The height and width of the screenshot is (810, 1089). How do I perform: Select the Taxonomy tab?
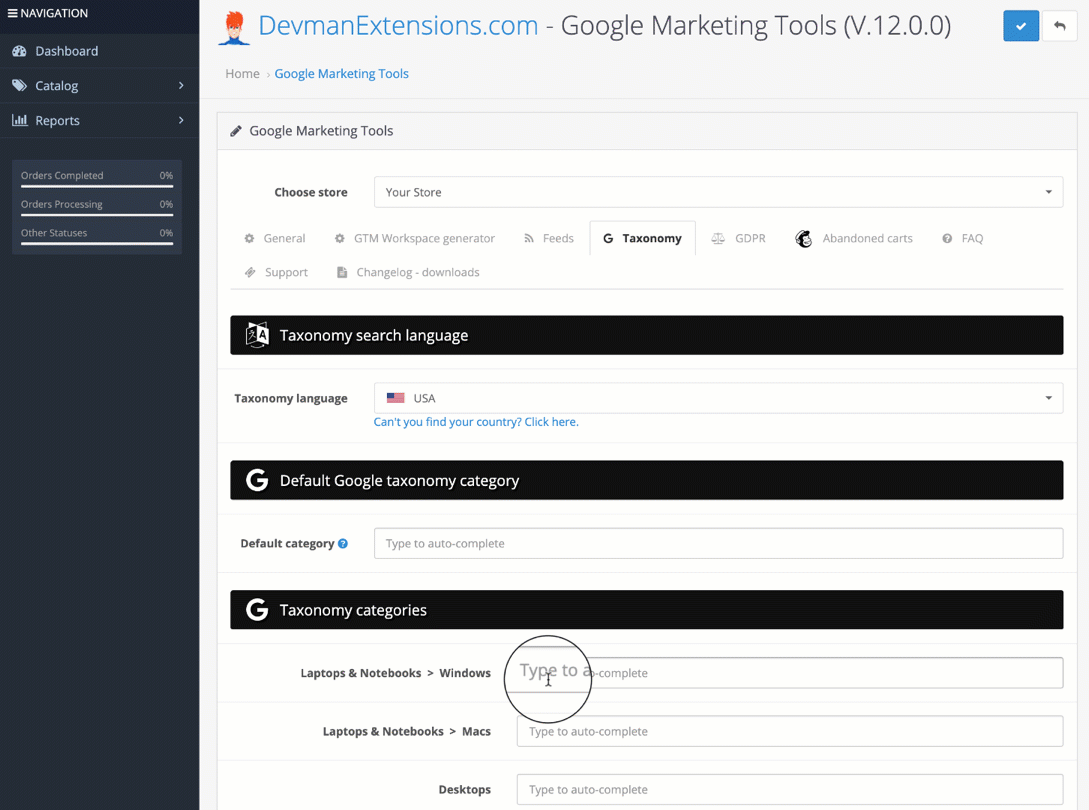click(x=642, y=238)
